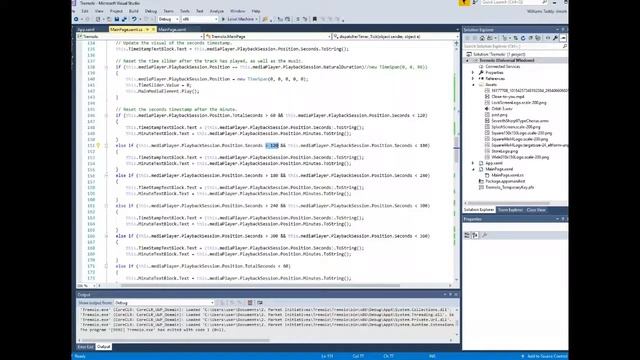The height and width of the screenshot is (360, 640).
Task: Click Show All Files icon in Solution Explorer
Action: click(538, 38)
